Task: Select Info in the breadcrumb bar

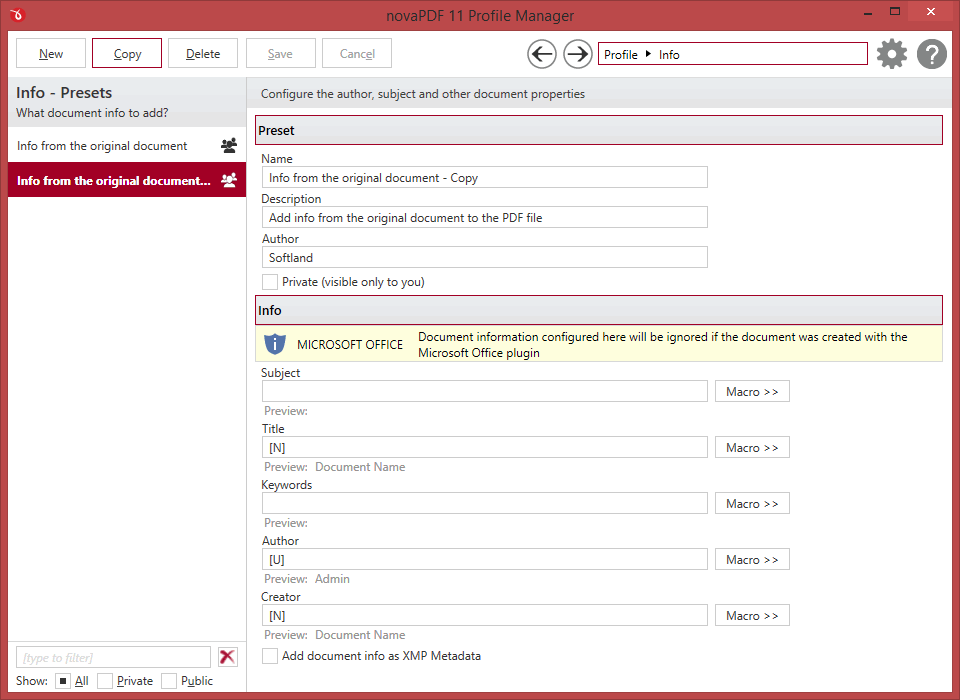Action: [669, 55]
